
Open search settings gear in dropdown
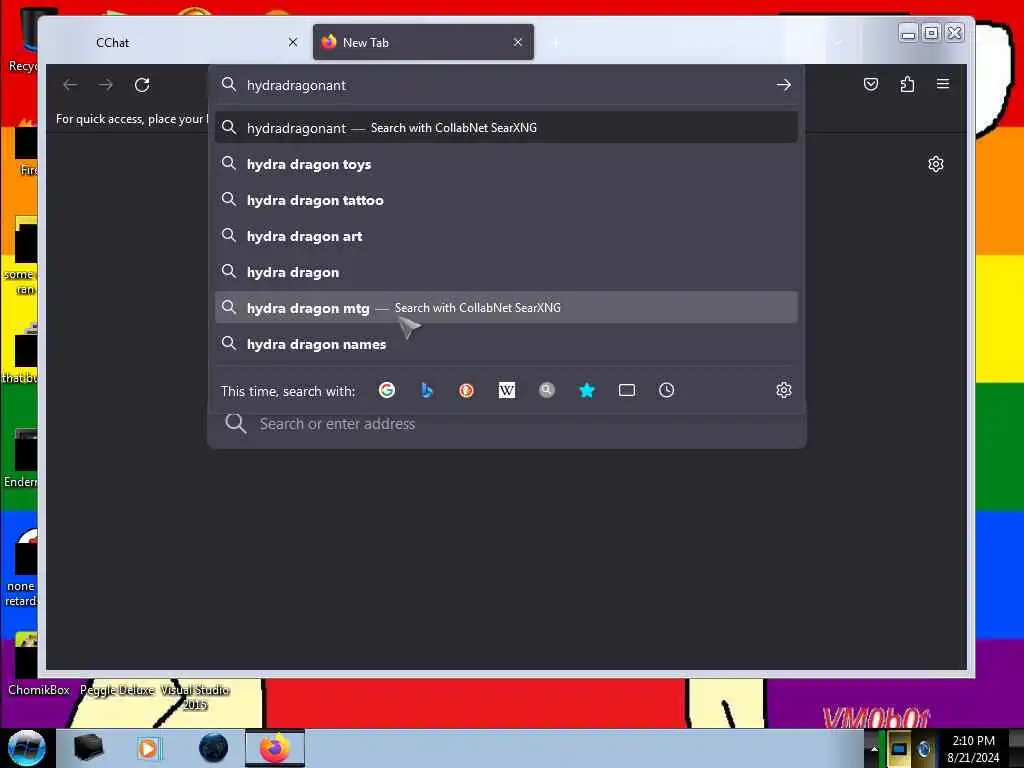(x=783, y=391)
